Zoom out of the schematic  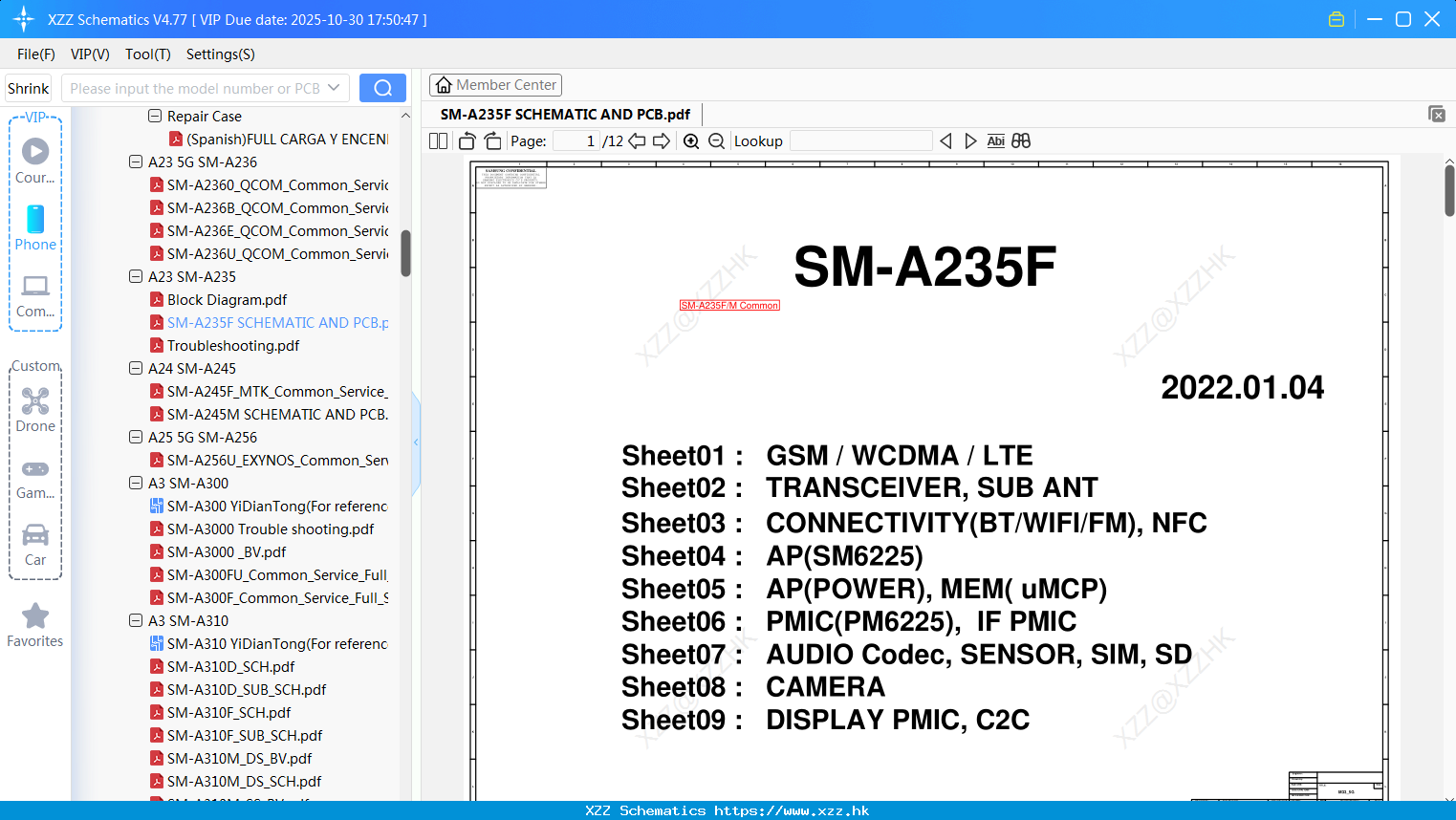point(716,140)
